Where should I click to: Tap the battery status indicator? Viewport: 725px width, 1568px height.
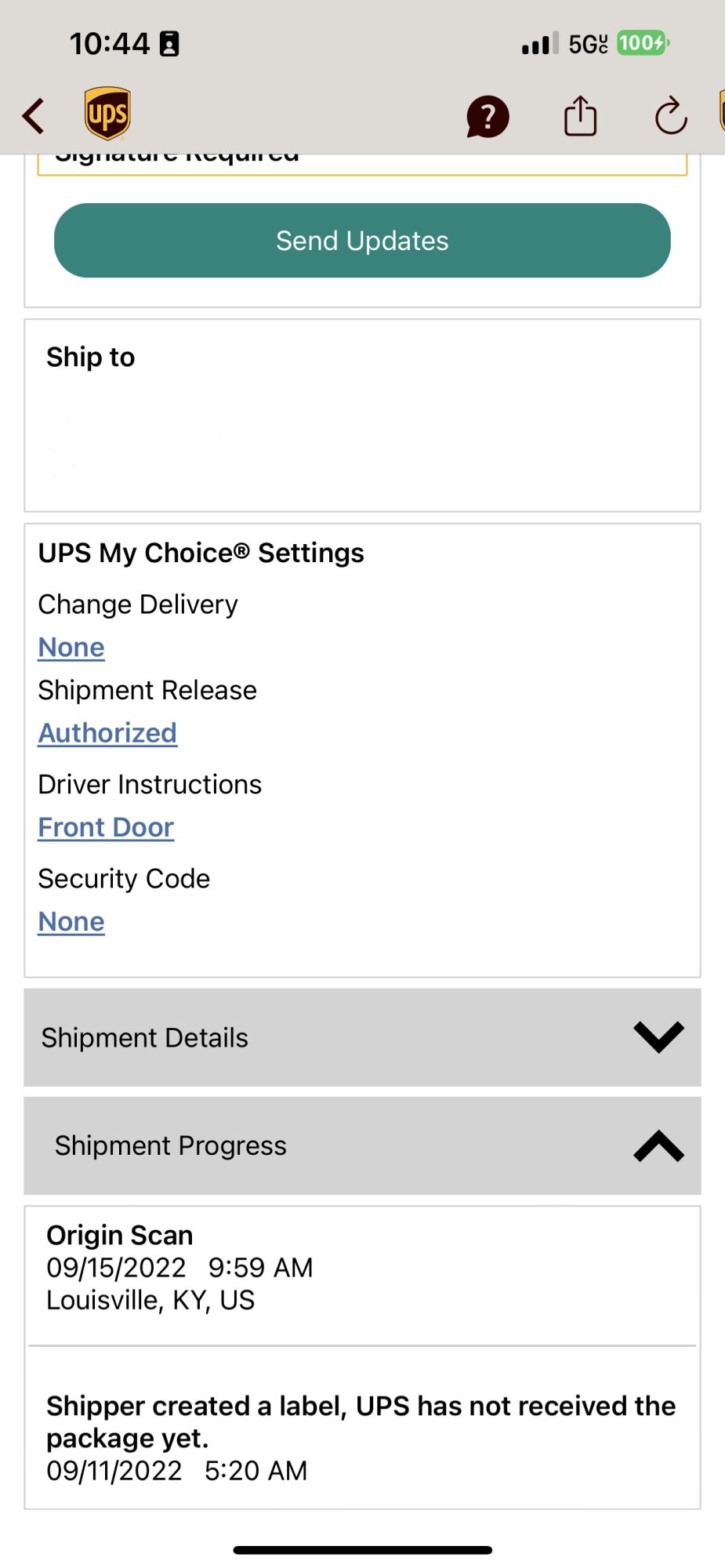tap(643, 42)
